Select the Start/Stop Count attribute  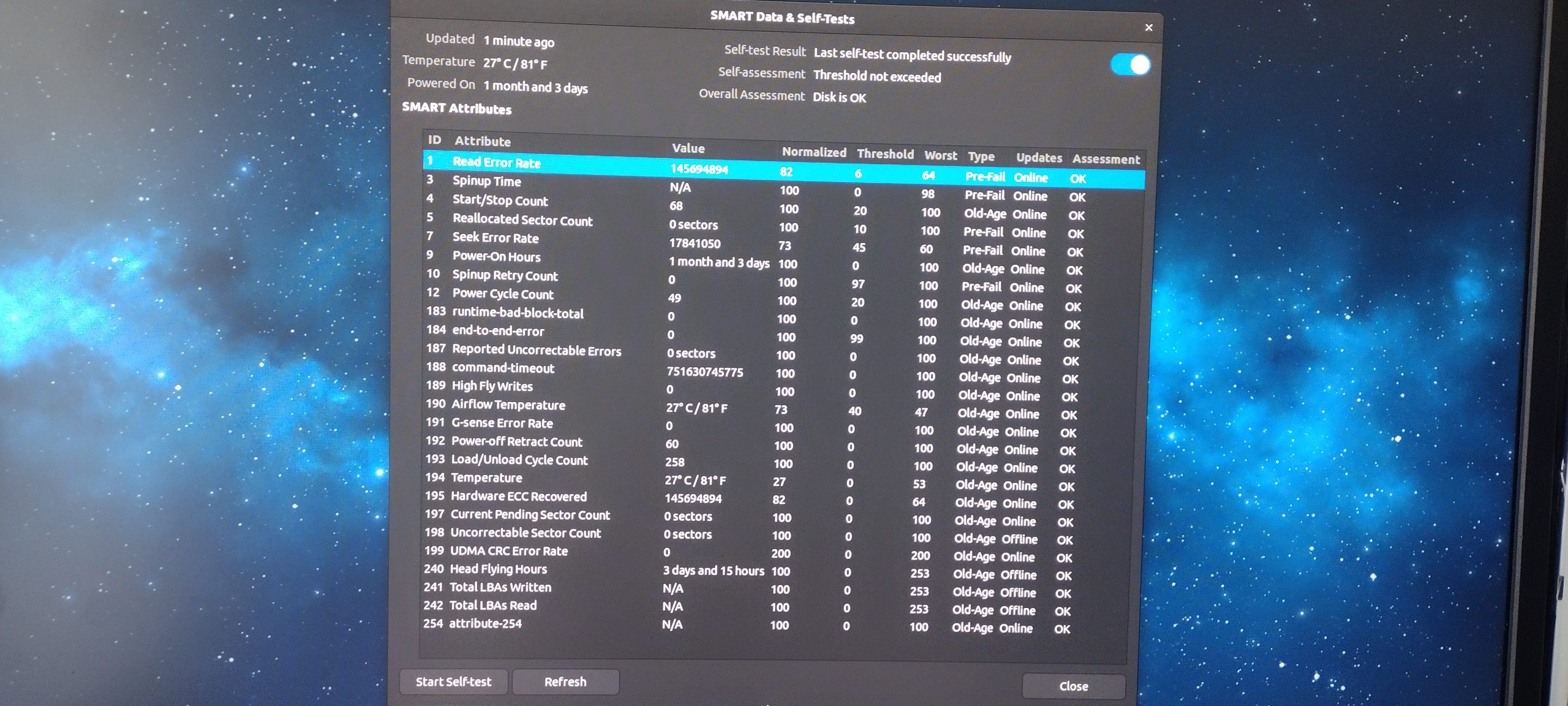pos(783,207)
